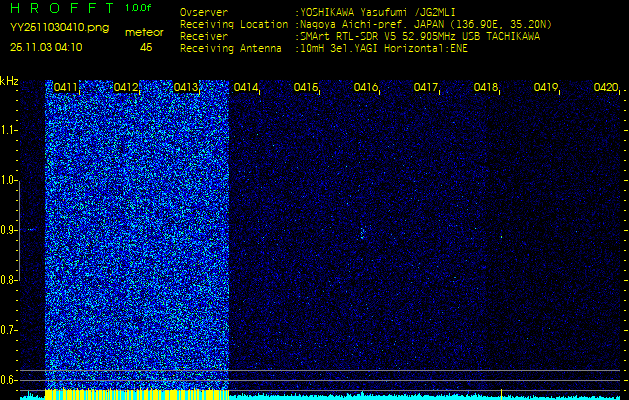629x400 pixels.
Task: Click the 0412 time marker
Action: (126, 87)
